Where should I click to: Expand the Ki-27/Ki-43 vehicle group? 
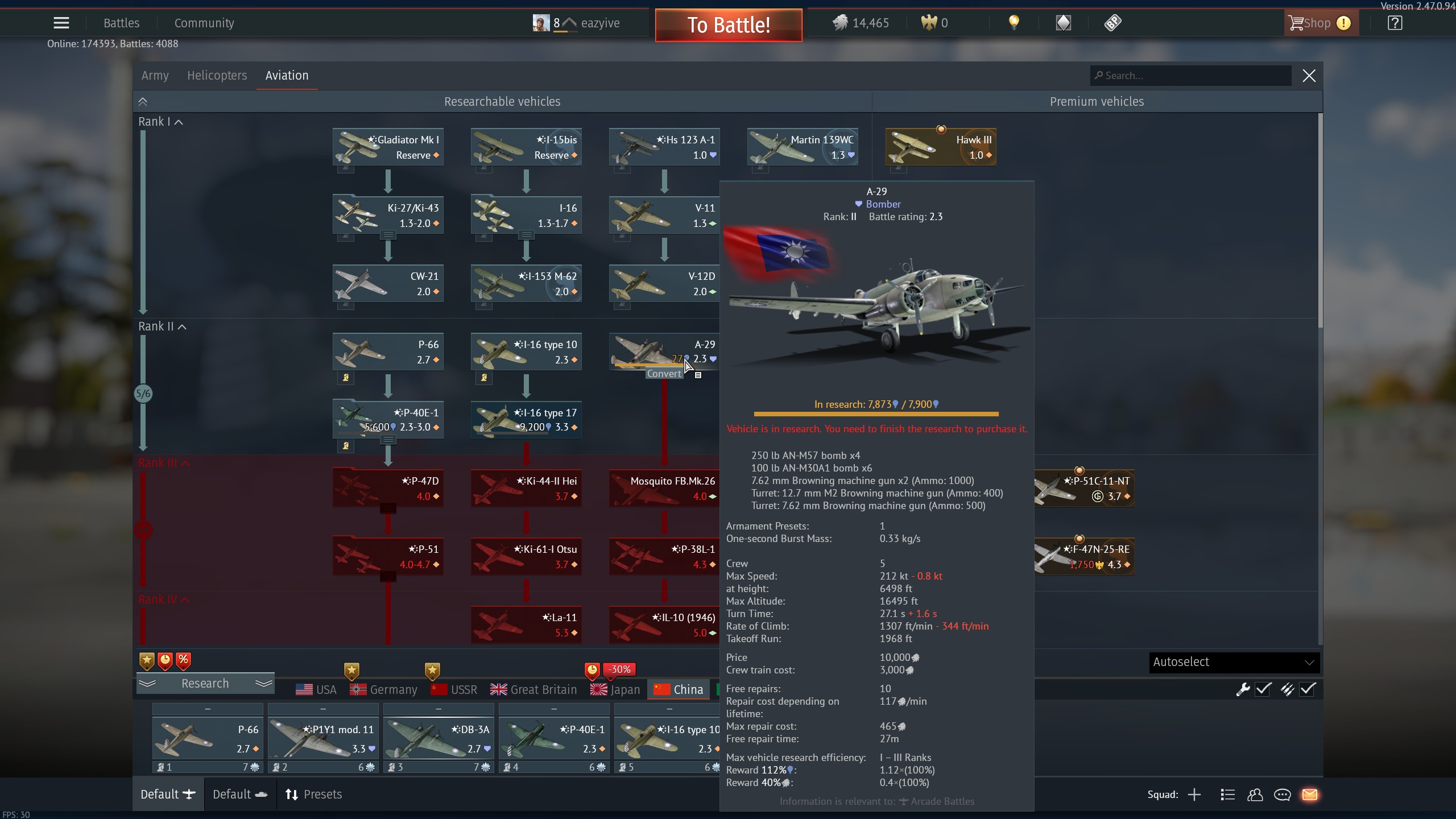[x=388, y=235]
